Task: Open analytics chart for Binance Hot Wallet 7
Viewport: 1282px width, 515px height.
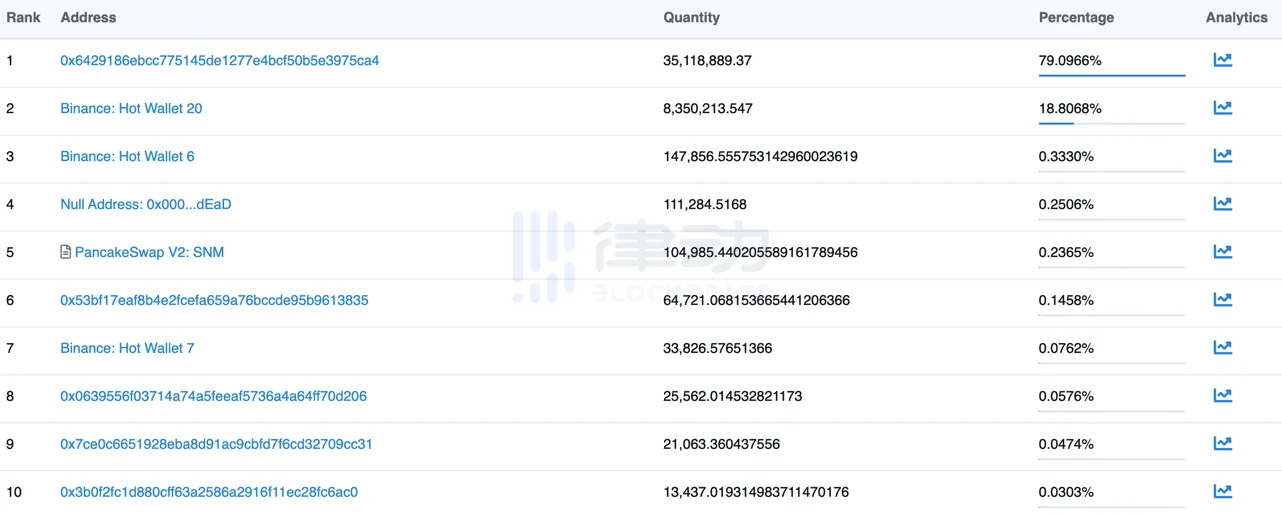Action: pyautogui.click(x=1222, y=348)
